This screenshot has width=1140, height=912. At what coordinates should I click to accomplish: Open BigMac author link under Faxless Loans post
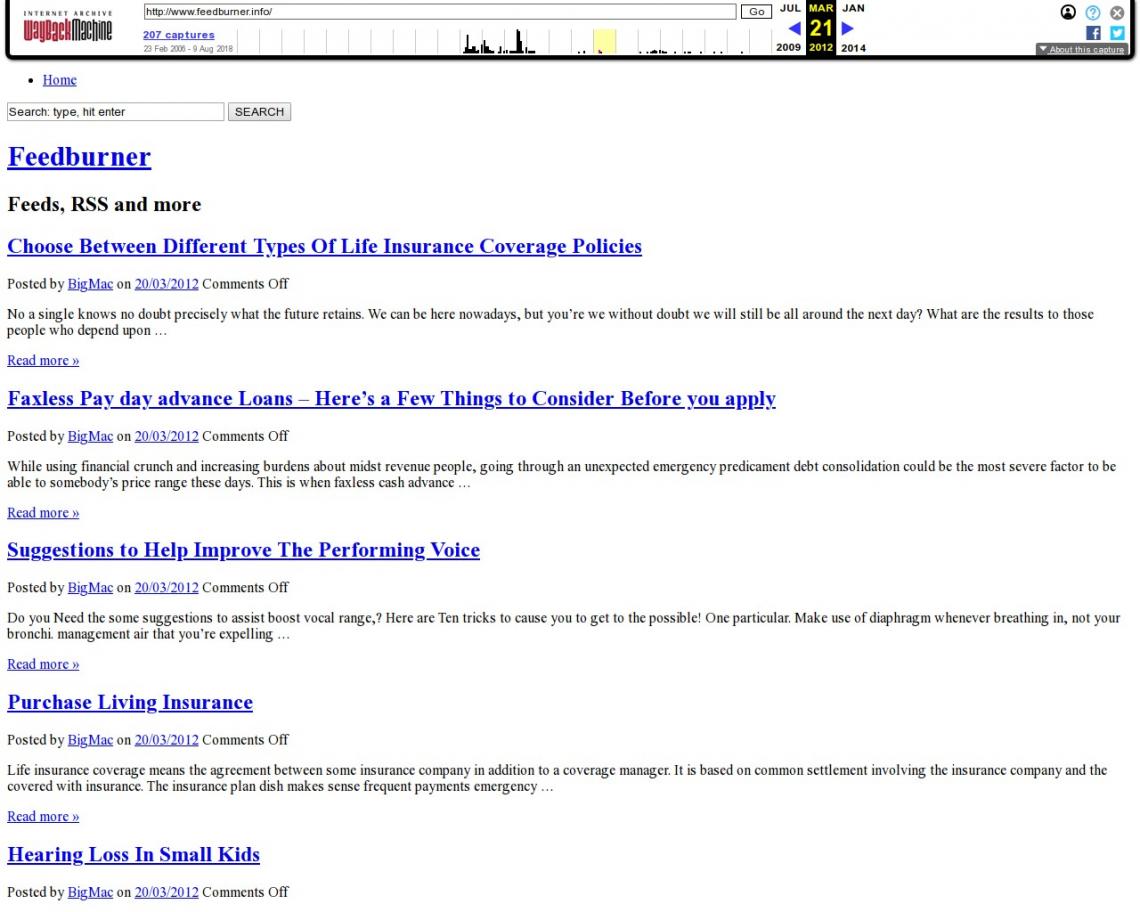90,436
